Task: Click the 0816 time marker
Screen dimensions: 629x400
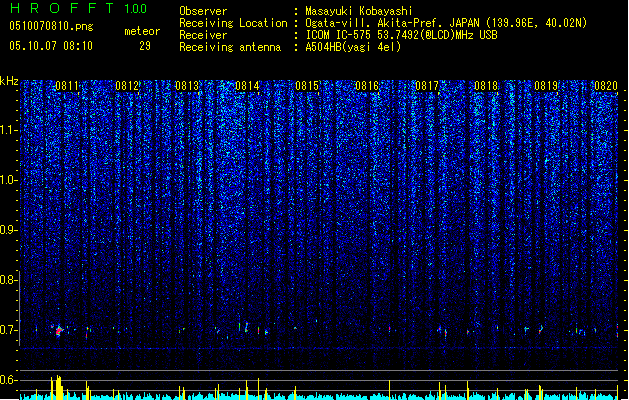Action: coord(367,86)
